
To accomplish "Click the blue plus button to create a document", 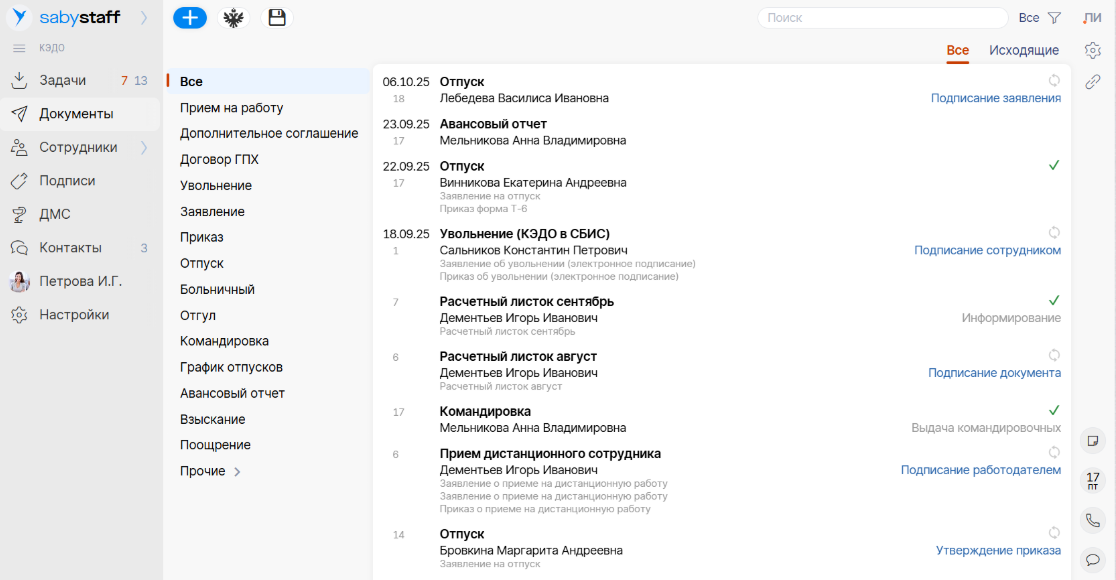I will click(190, 18).
